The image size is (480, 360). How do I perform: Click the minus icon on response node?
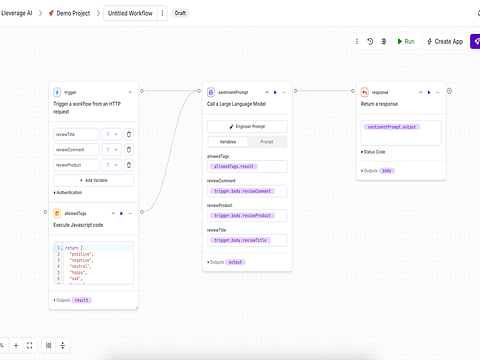(x=438, y=92)
